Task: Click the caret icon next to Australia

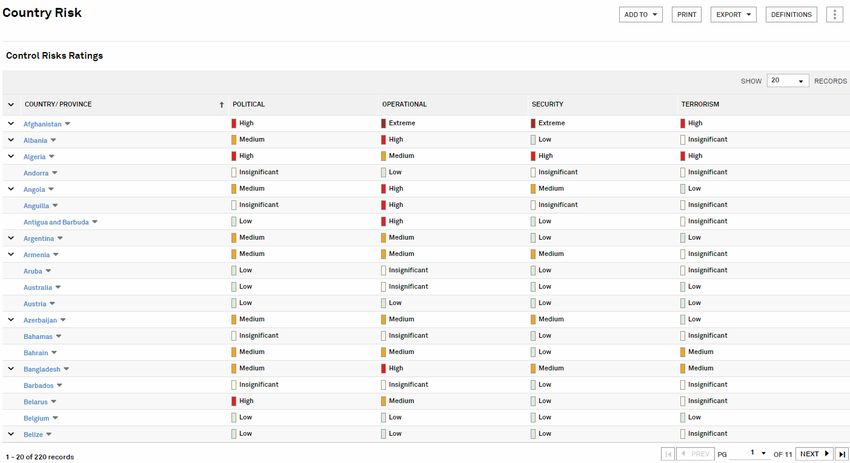Action: 58,288
